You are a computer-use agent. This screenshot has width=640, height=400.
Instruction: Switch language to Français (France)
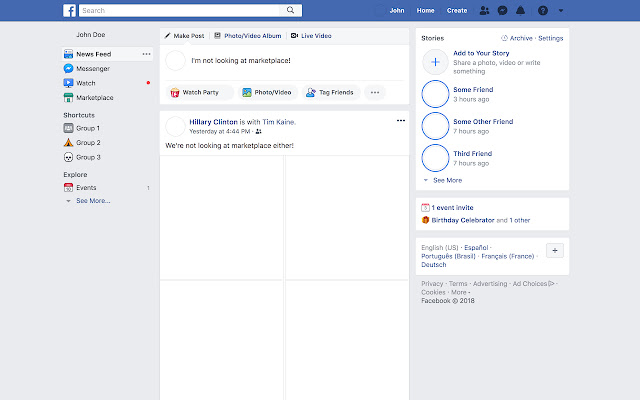coord(508,256)
